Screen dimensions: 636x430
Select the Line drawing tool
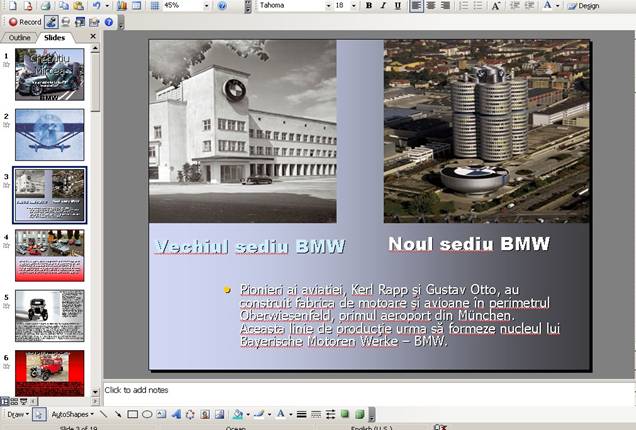coord(104,413)
